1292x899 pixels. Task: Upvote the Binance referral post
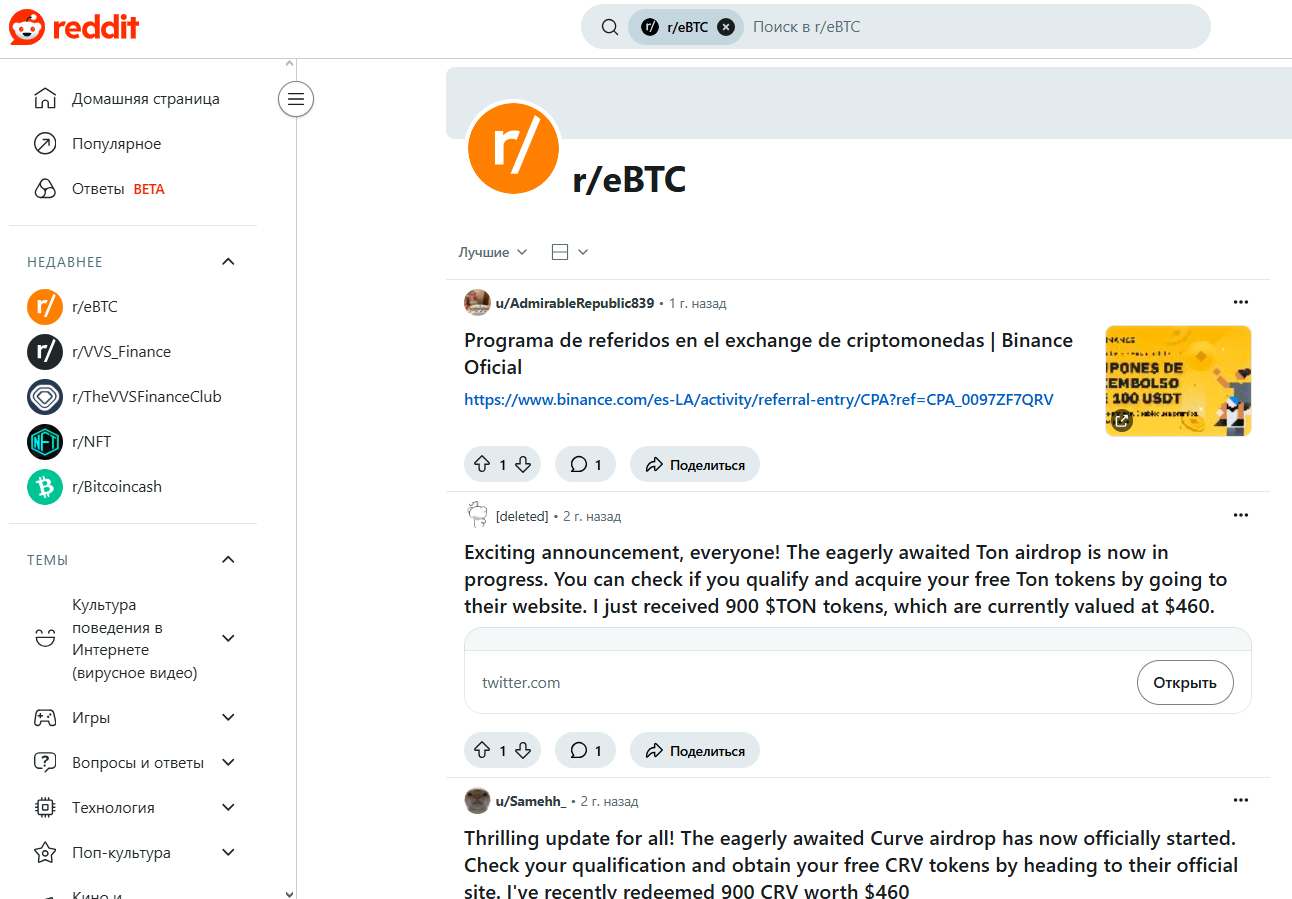coord(481,464)
